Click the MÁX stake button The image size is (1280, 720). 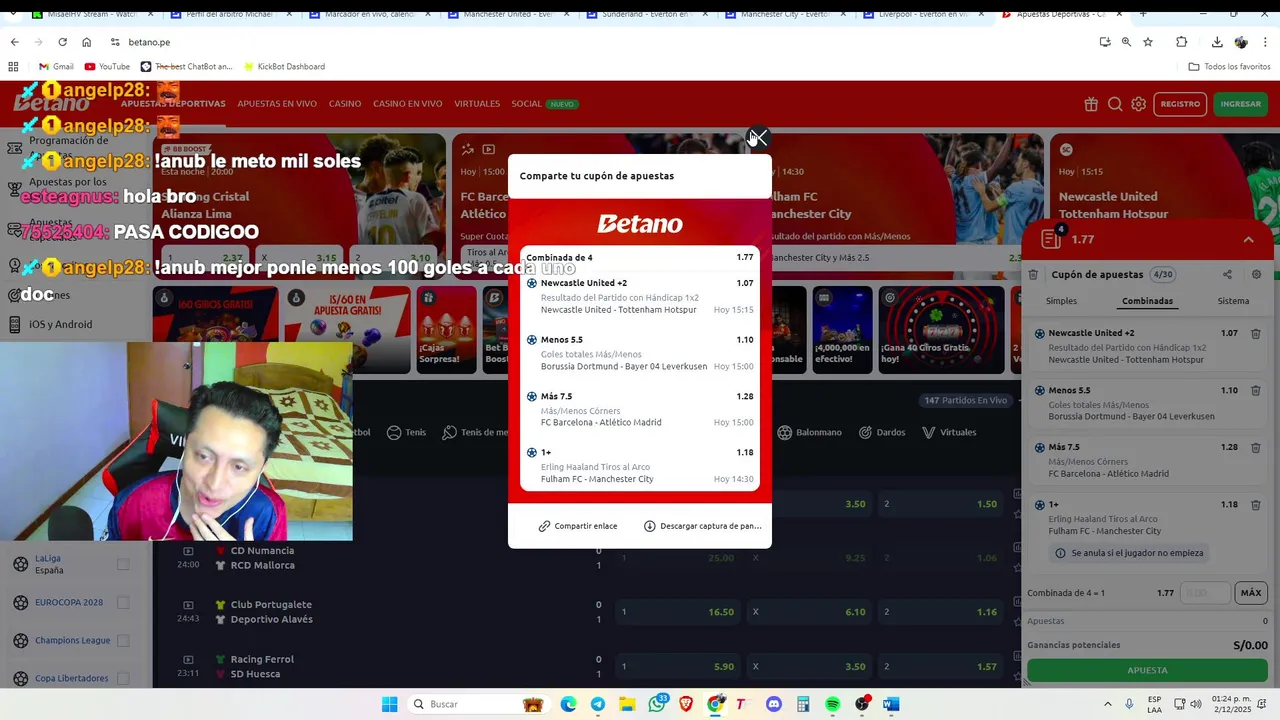1251,593
